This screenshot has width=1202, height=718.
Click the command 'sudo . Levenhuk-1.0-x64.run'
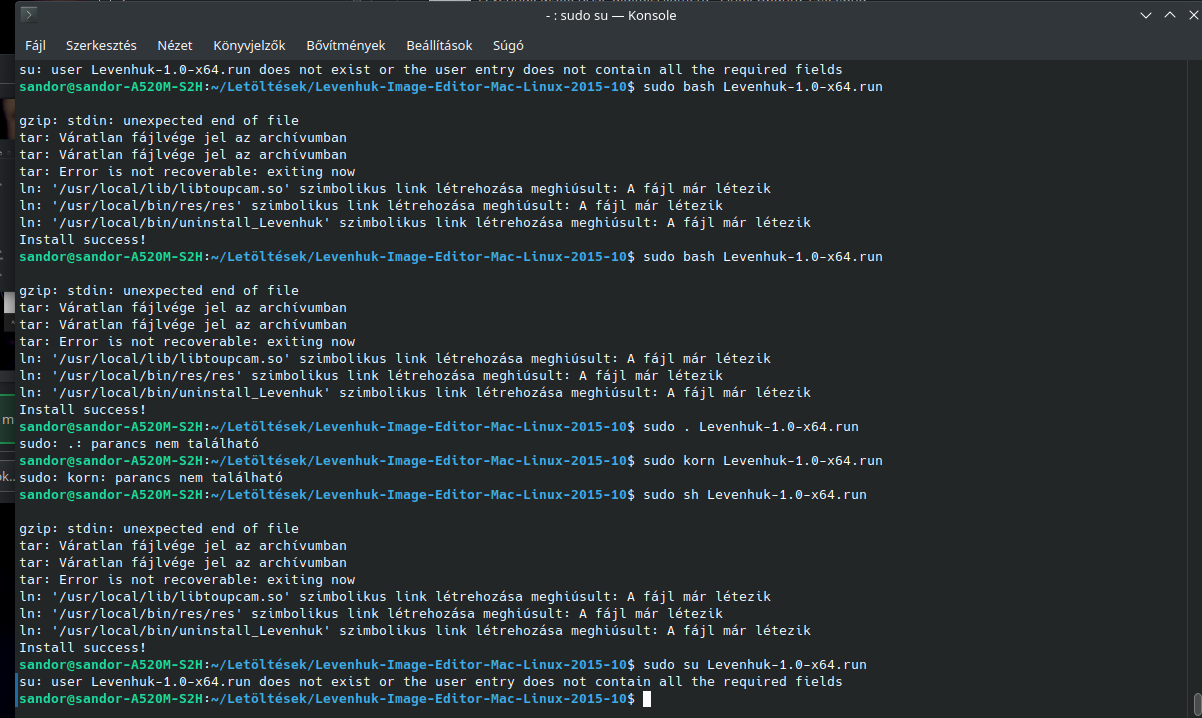coord(750,427)
